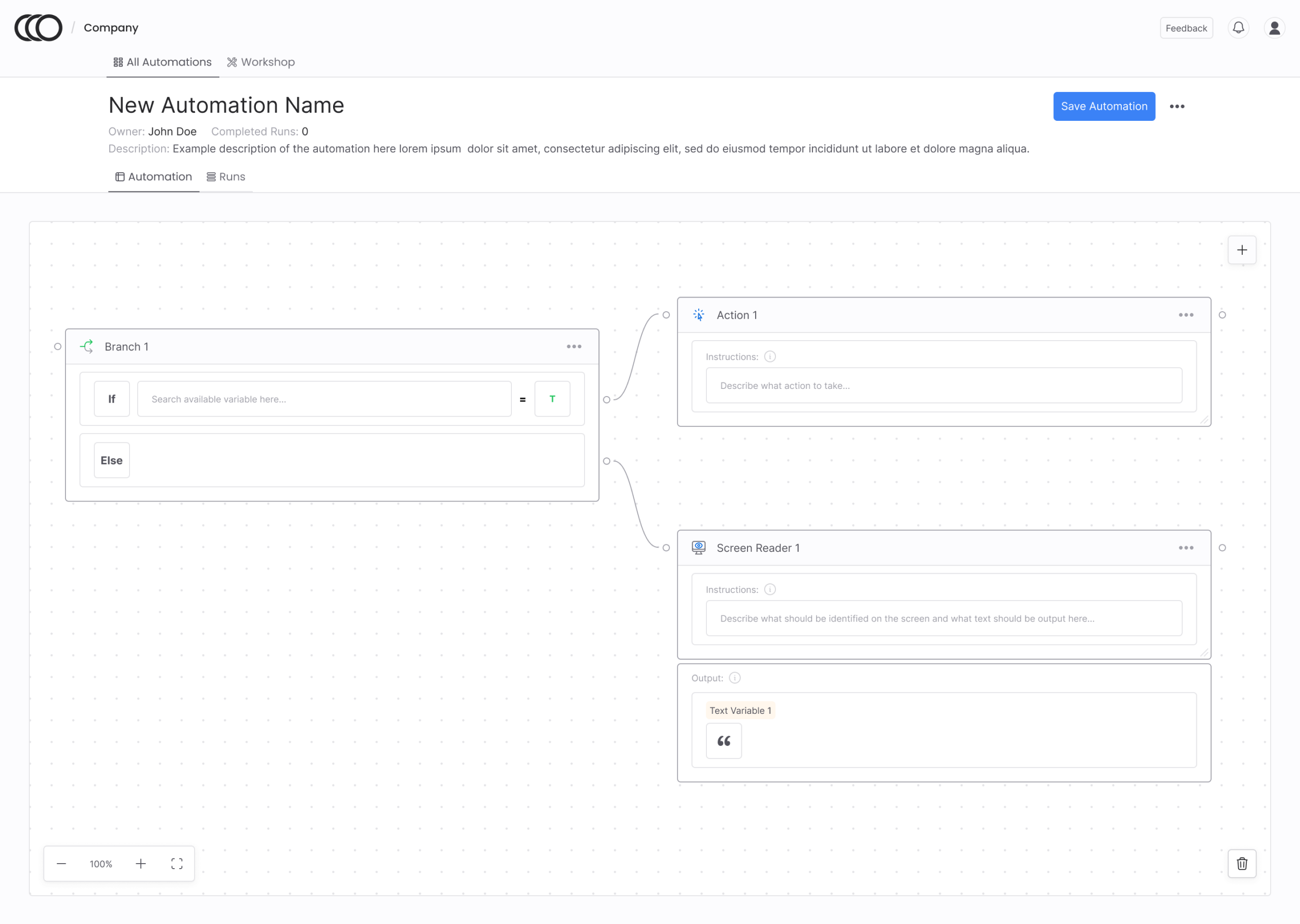Switch to All Automations tab
This screenshot has width=1300, height=924.
click(162, 62)
